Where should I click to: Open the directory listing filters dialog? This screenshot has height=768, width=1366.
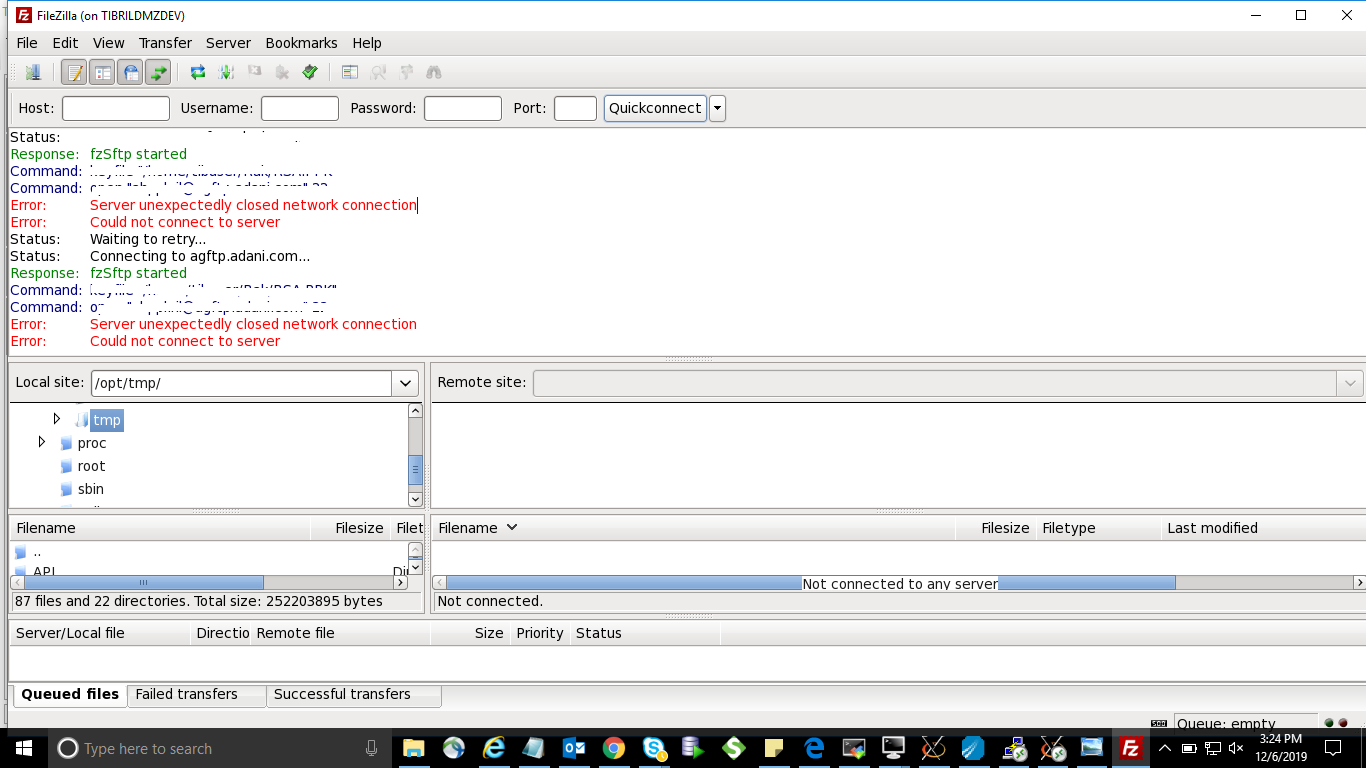(x=350, y=72)
